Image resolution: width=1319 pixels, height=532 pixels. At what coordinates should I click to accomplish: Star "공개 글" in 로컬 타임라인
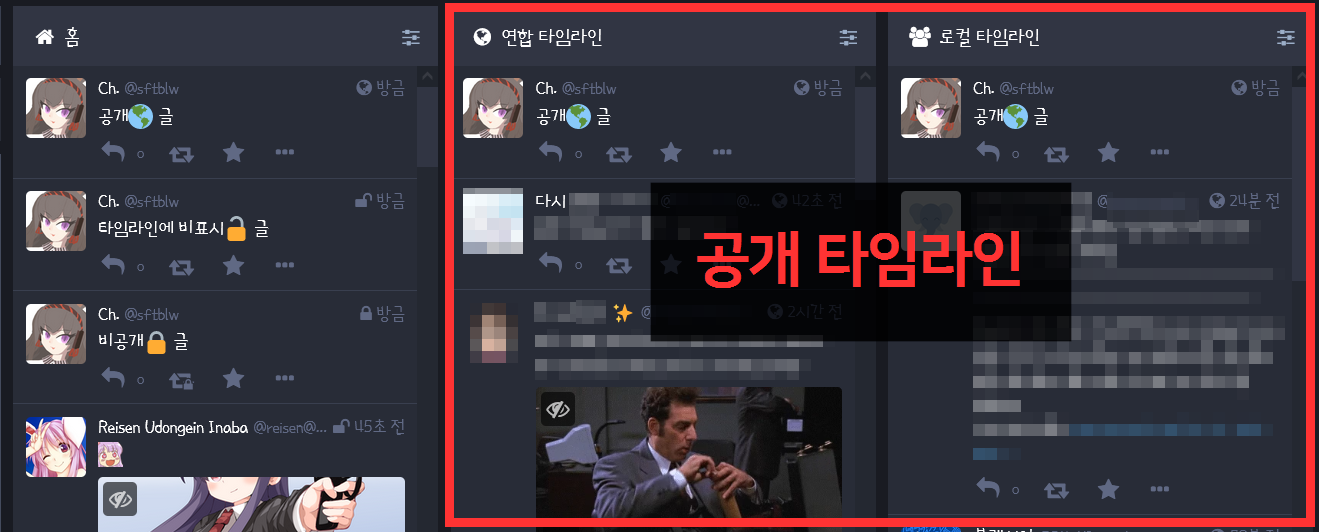coord(1109,152)
